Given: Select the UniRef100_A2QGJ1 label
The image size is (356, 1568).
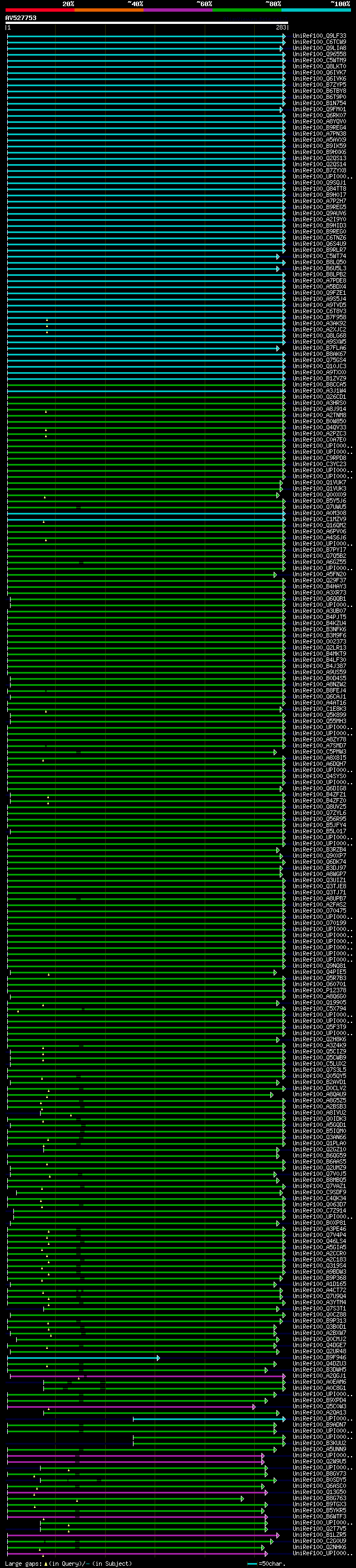Looking at the screenshot, I should pyautogui.click(x=319, y=1376).
